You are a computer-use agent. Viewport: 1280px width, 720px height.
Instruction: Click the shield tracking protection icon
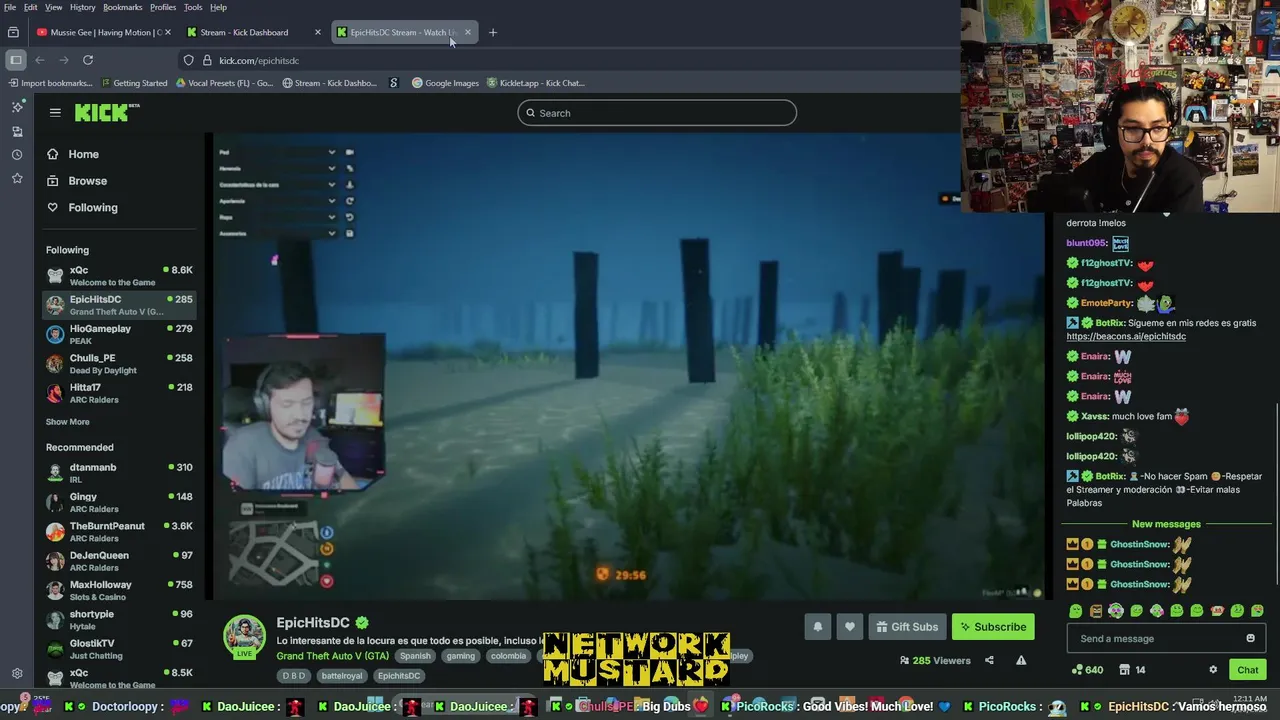click(x=188, y=60)
